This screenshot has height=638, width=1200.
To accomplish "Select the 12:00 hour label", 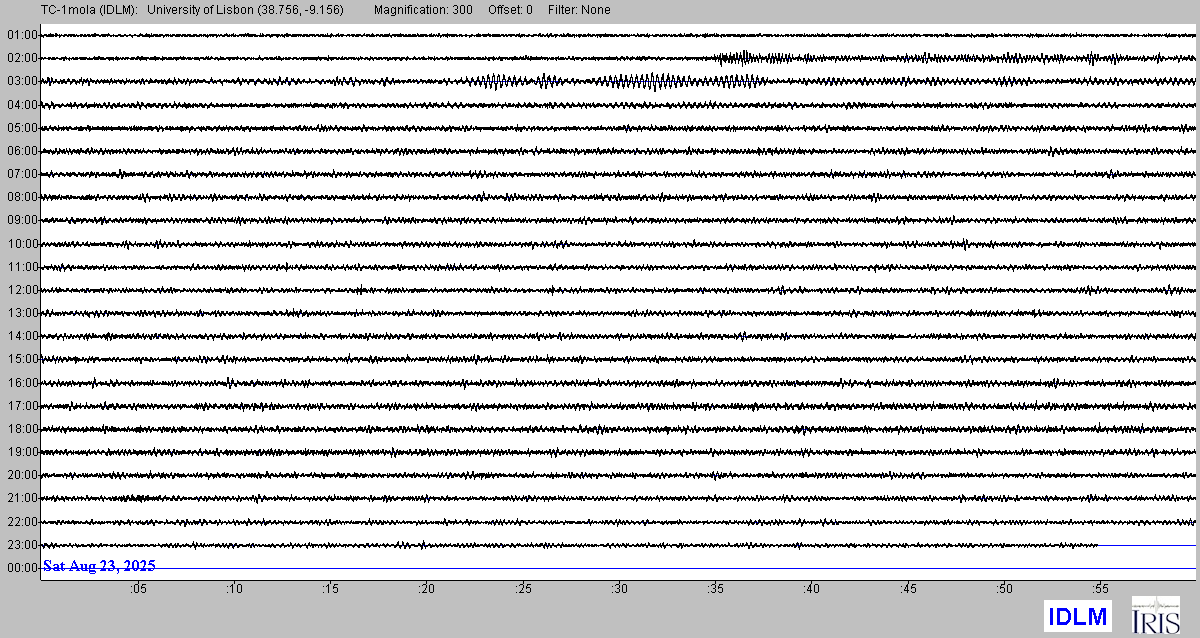I will tap(21, 290).
